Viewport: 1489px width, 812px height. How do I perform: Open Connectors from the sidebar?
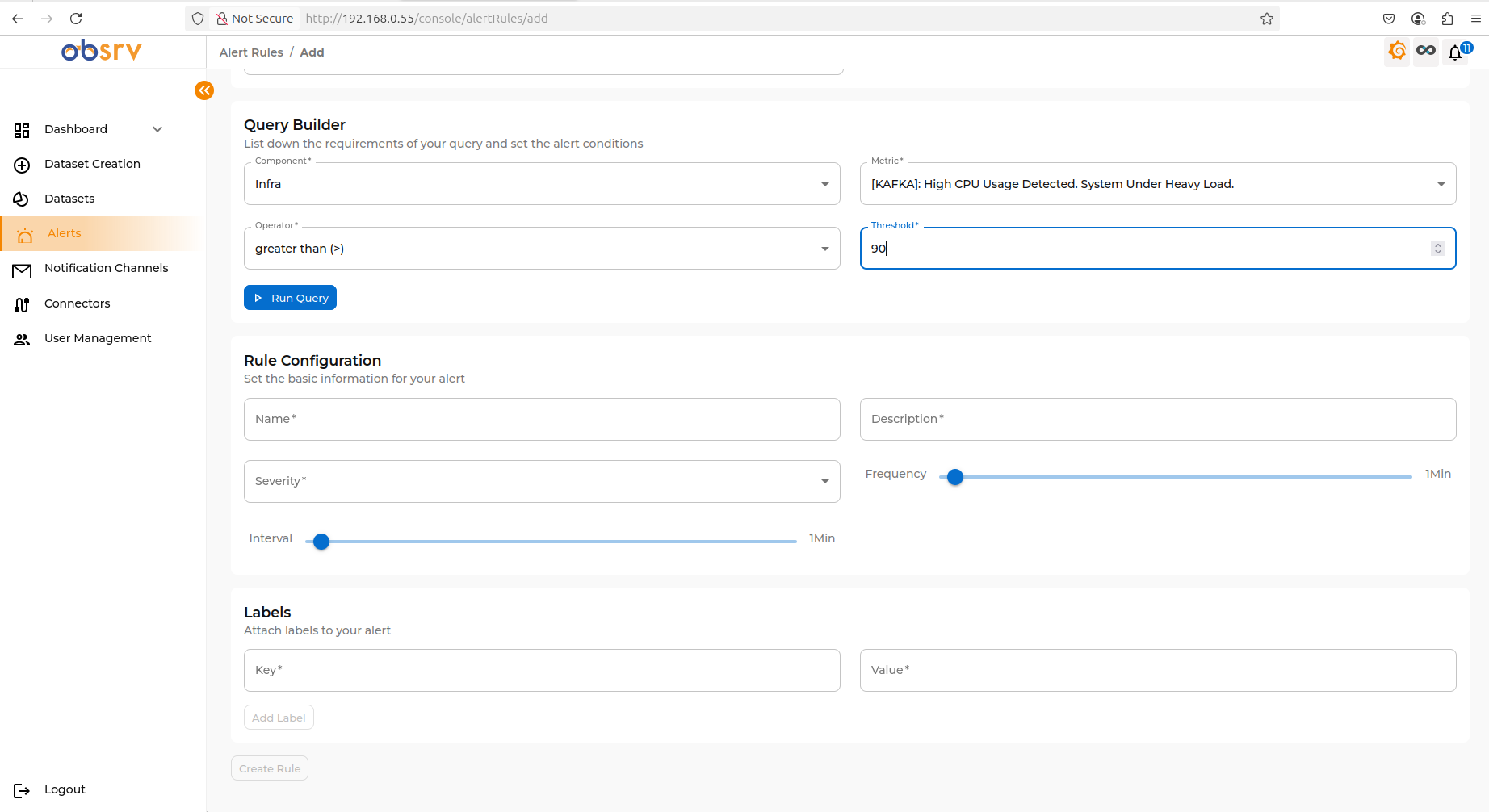(78, 303)
